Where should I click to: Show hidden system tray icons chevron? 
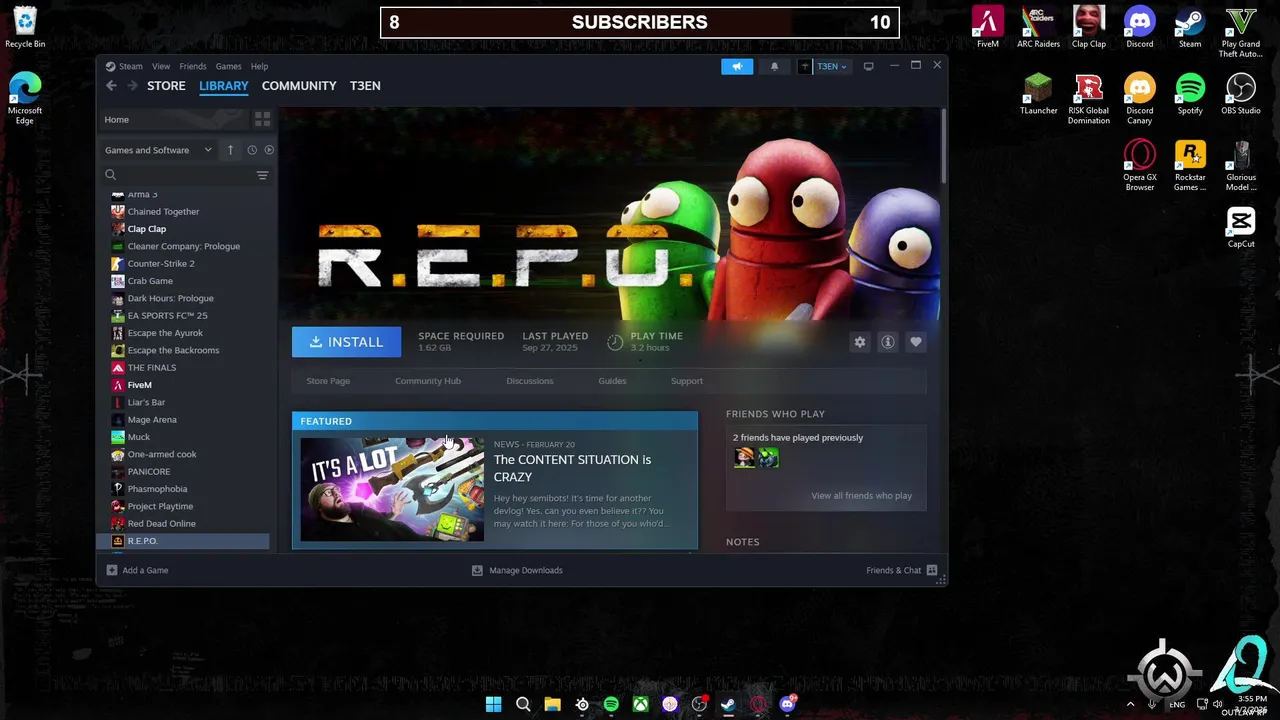[x=1131, y=704]
